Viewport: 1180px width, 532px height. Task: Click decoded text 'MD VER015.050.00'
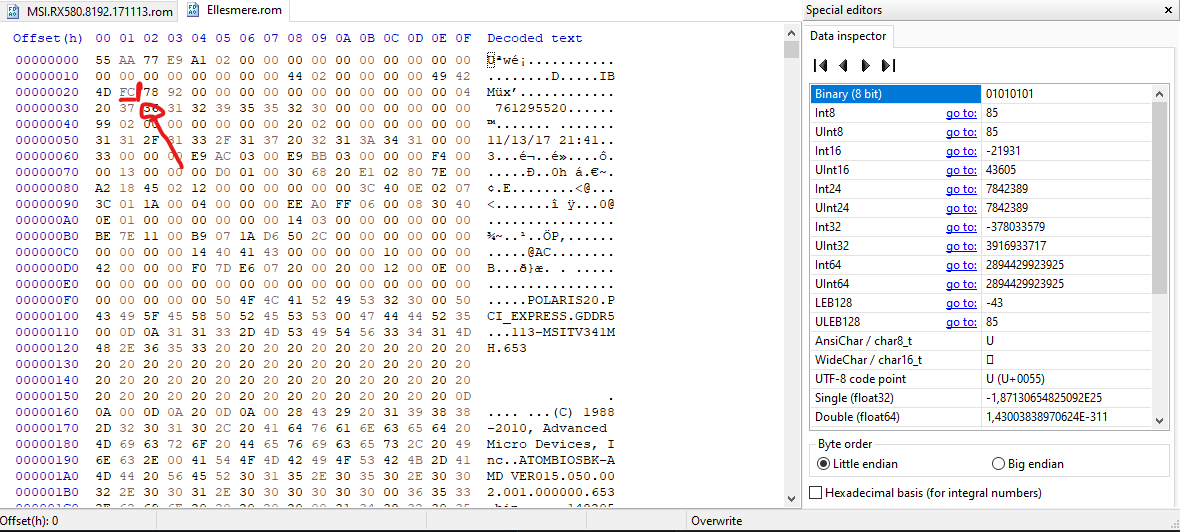click(x=551, y=476)
